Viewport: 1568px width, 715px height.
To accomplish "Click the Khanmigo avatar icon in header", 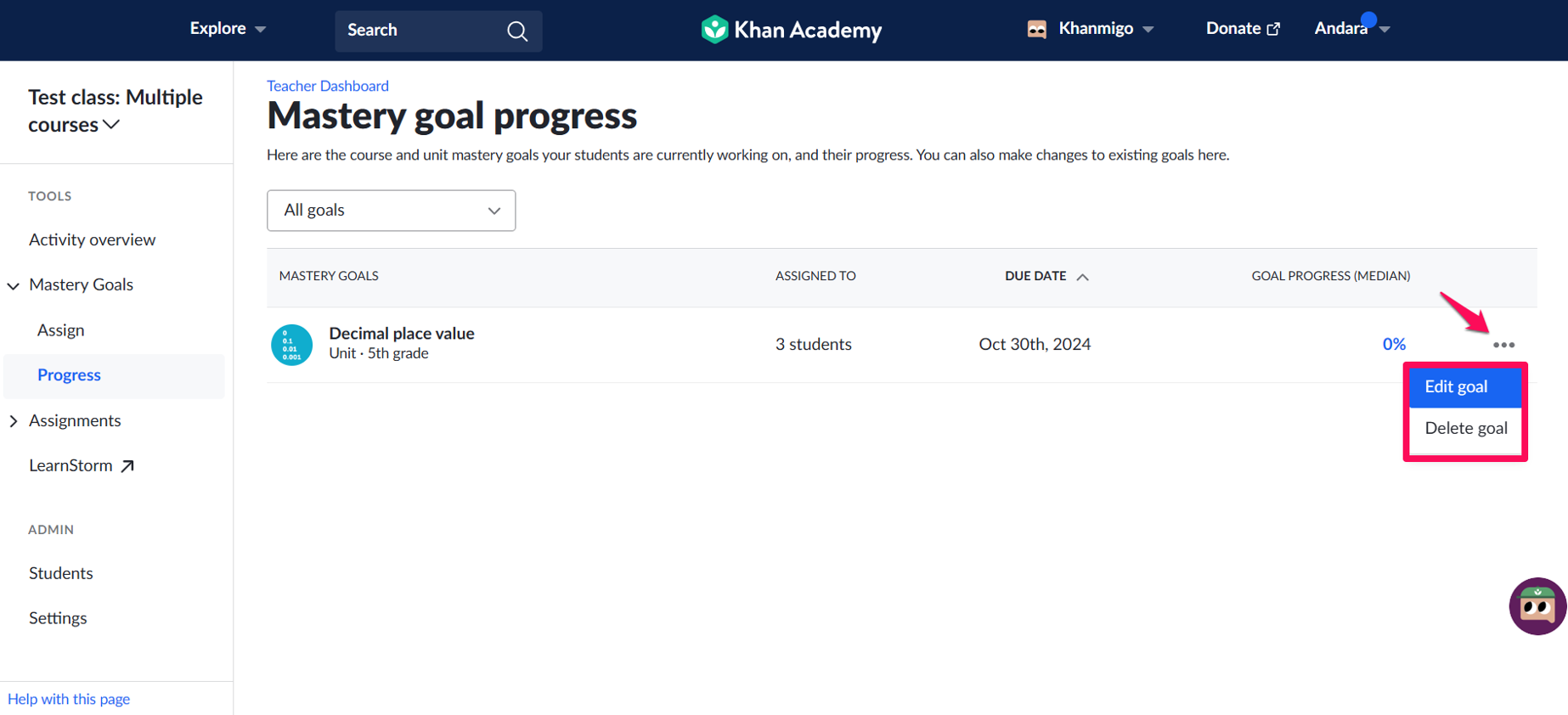I will [1036, 30].
